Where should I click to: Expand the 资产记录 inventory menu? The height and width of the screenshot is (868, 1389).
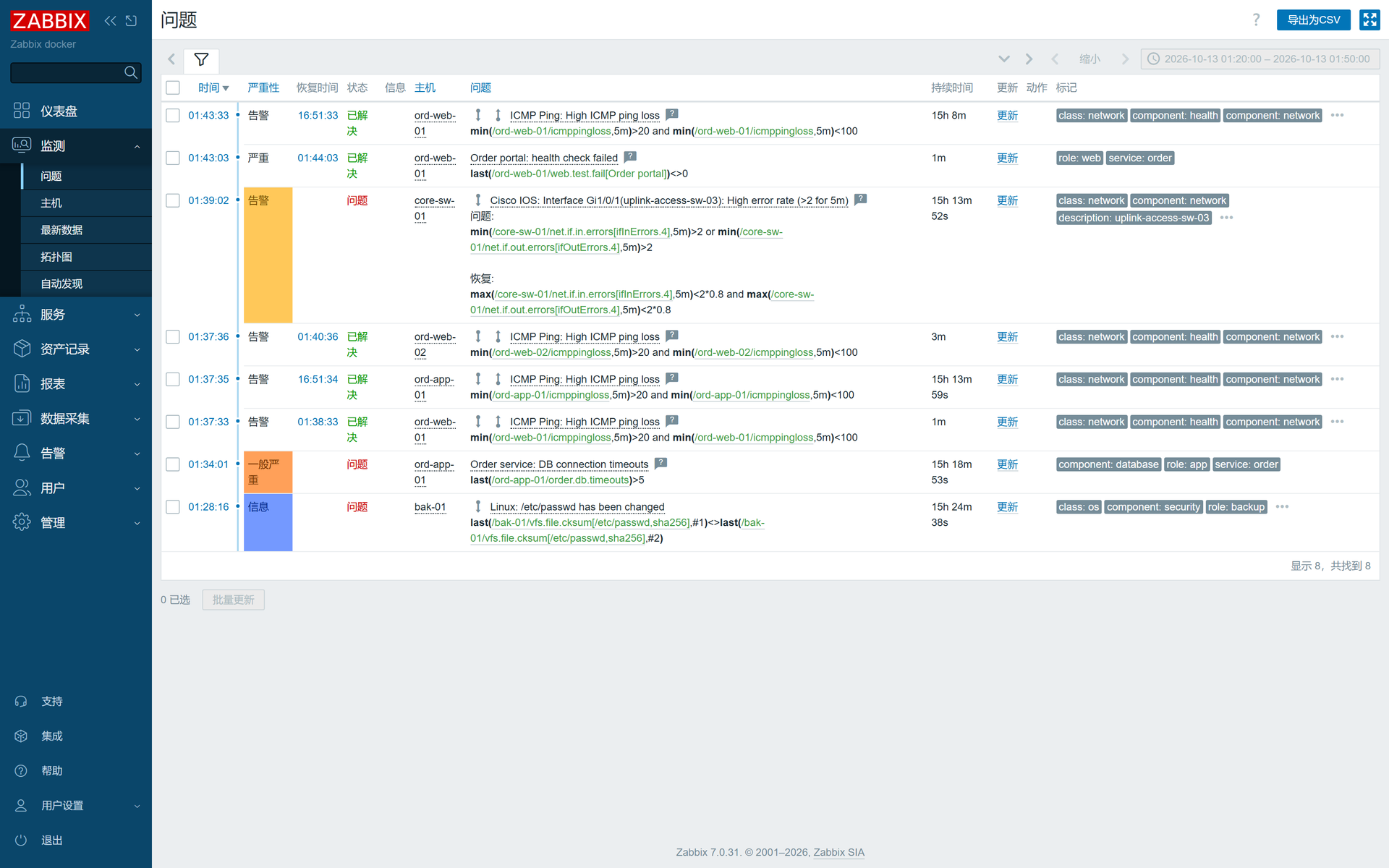(76, 349)
